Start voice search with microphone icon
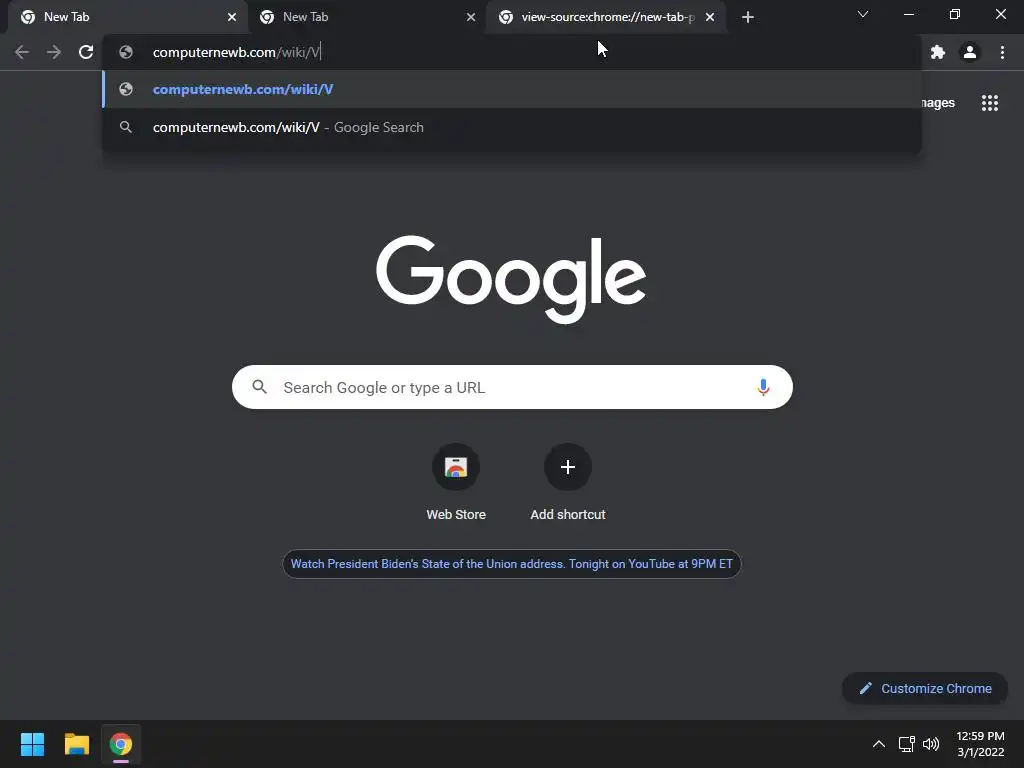Image resolution: width=1024 pixels, height=768 pixels. pyautogui.click(x=763, y=387)
